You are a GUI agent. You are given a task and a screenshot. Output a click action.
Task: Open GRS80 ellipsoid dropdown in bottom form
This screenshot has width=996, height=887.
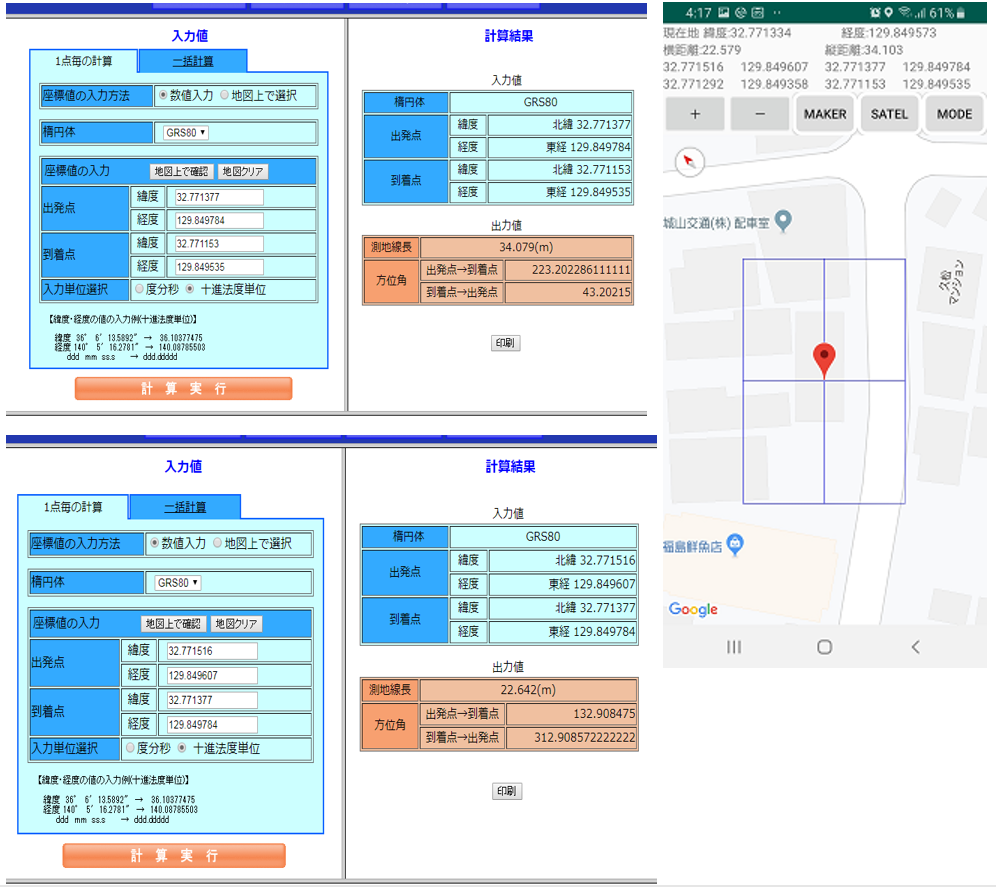coord(178,582)
